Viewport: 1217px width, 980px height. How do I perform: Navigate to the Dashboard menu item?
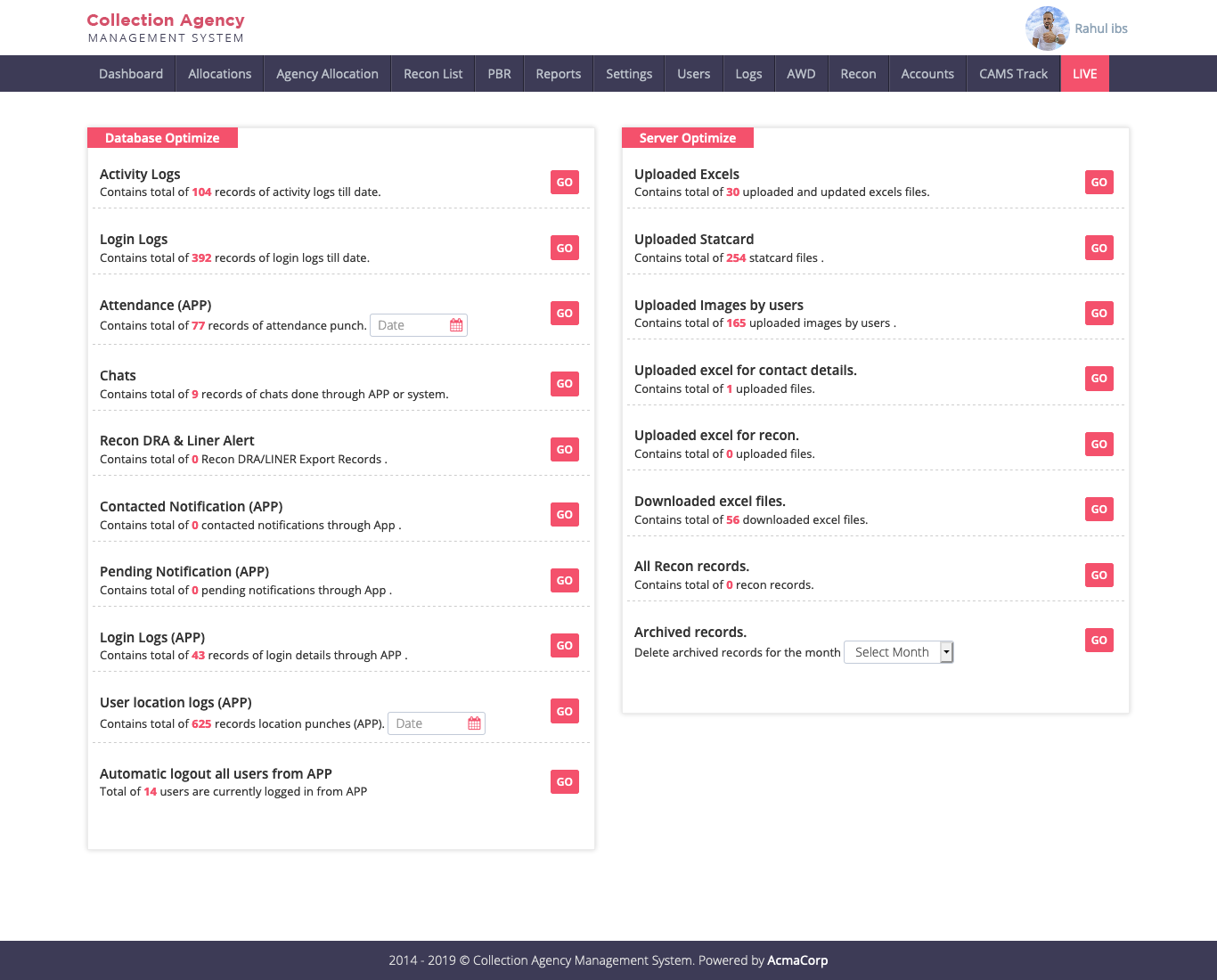pyautogui.click(x=131, y=74)
